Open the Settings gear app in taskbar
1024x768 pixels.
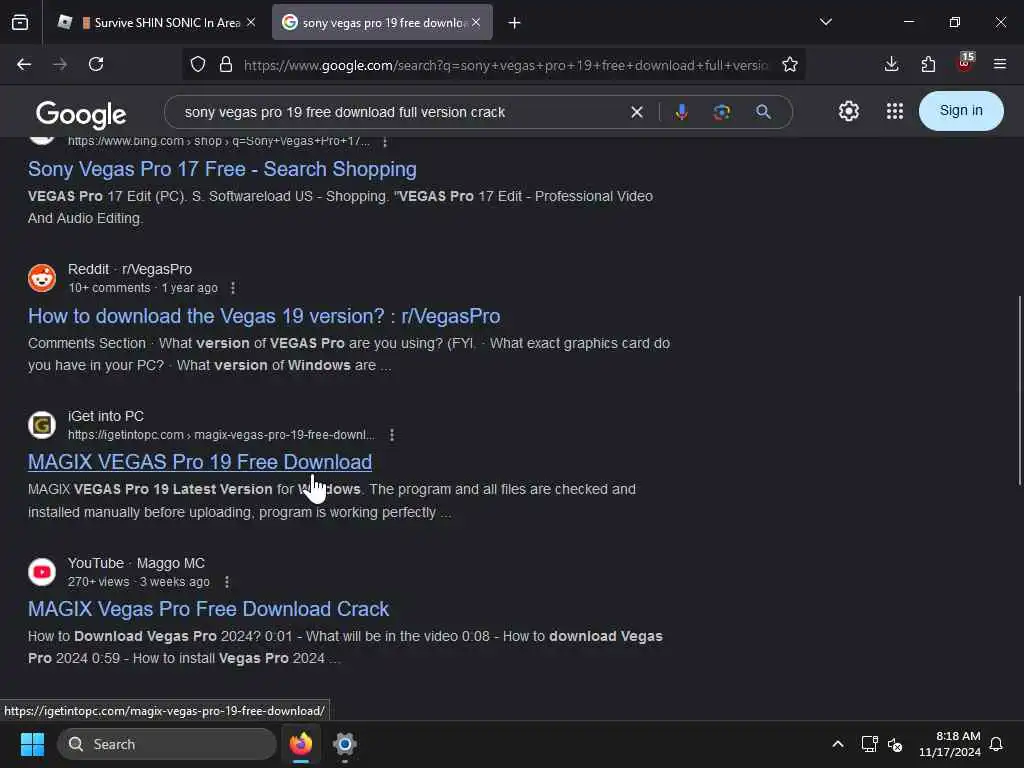[345, 744]
